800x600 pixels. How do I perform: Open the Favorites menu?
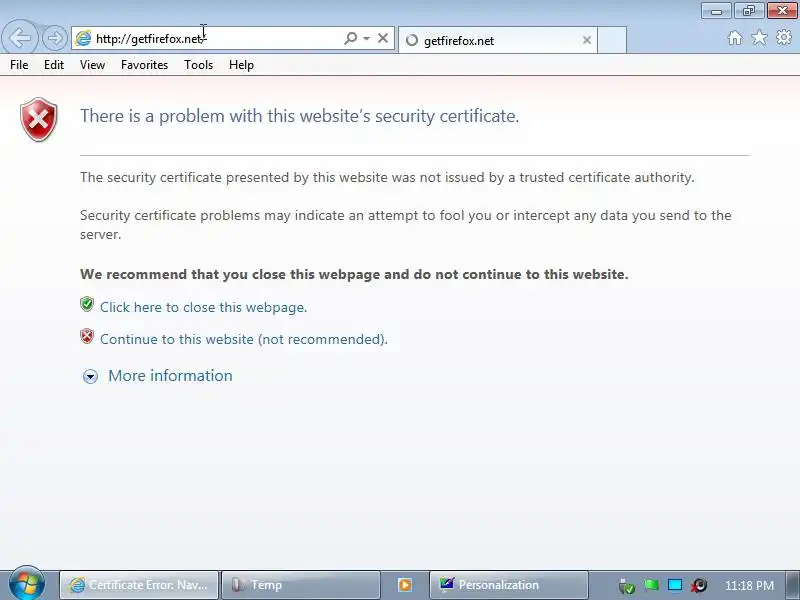[x=144, y=65]
